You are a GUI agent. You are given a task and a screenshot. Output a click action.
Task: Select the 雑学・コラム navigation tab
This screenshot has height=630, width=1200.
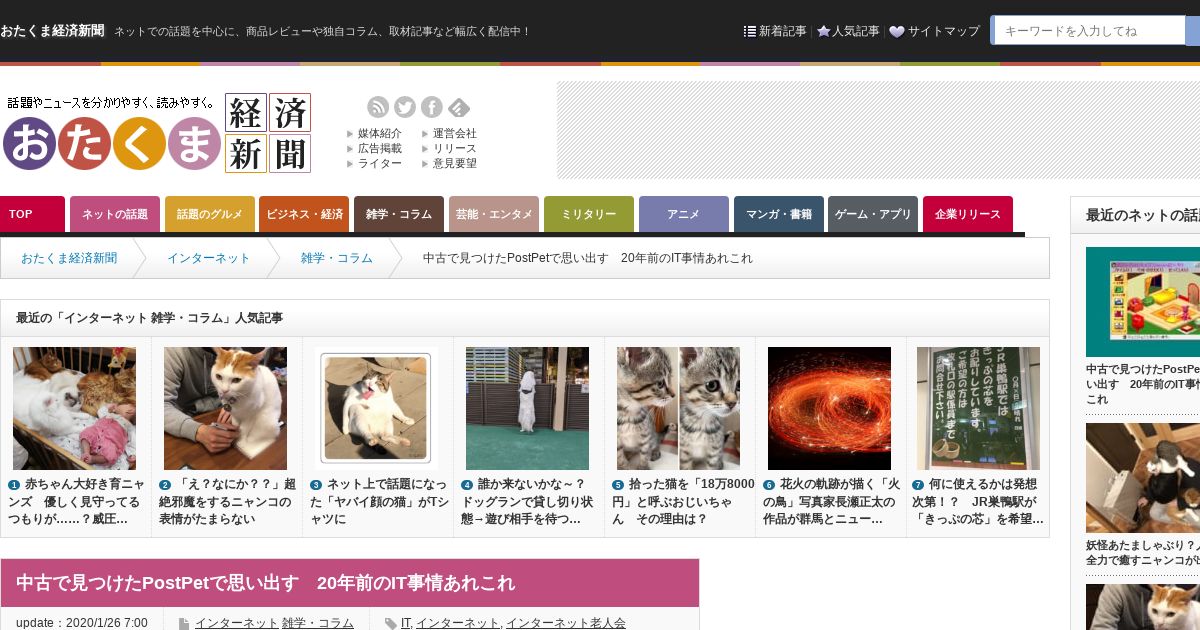pyautogui.click(x=399, y=214)
